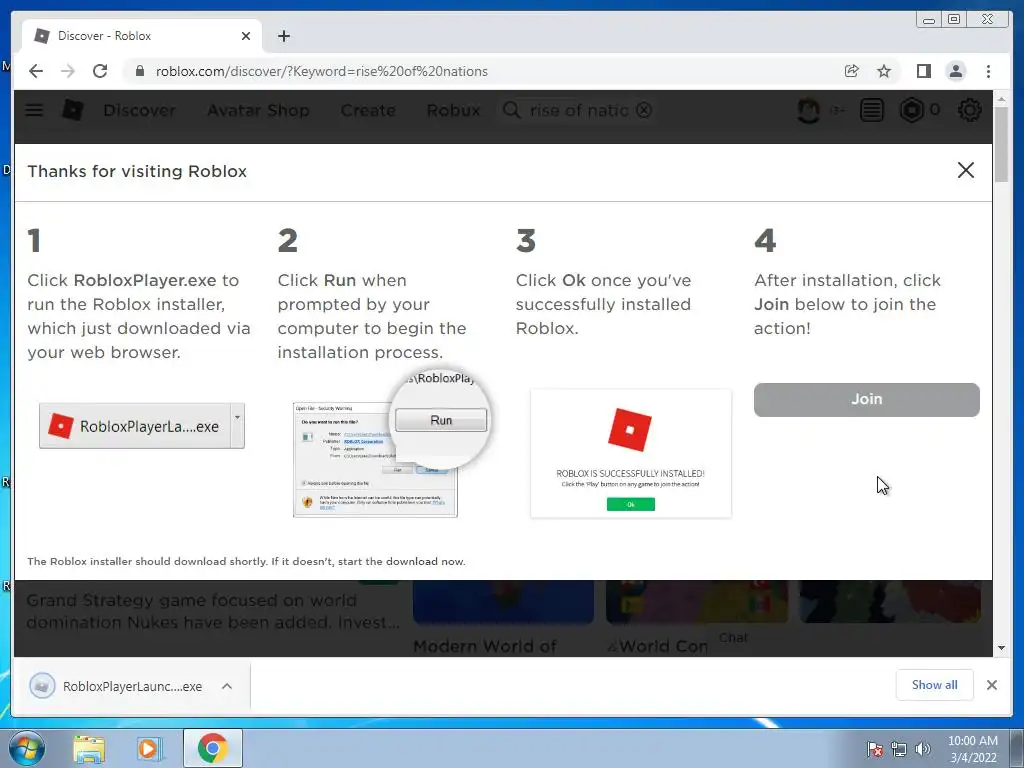Click the page scrollbar up arrow
The height and width of the screenshot is (768, 1024).
[x=1002, y=98]
